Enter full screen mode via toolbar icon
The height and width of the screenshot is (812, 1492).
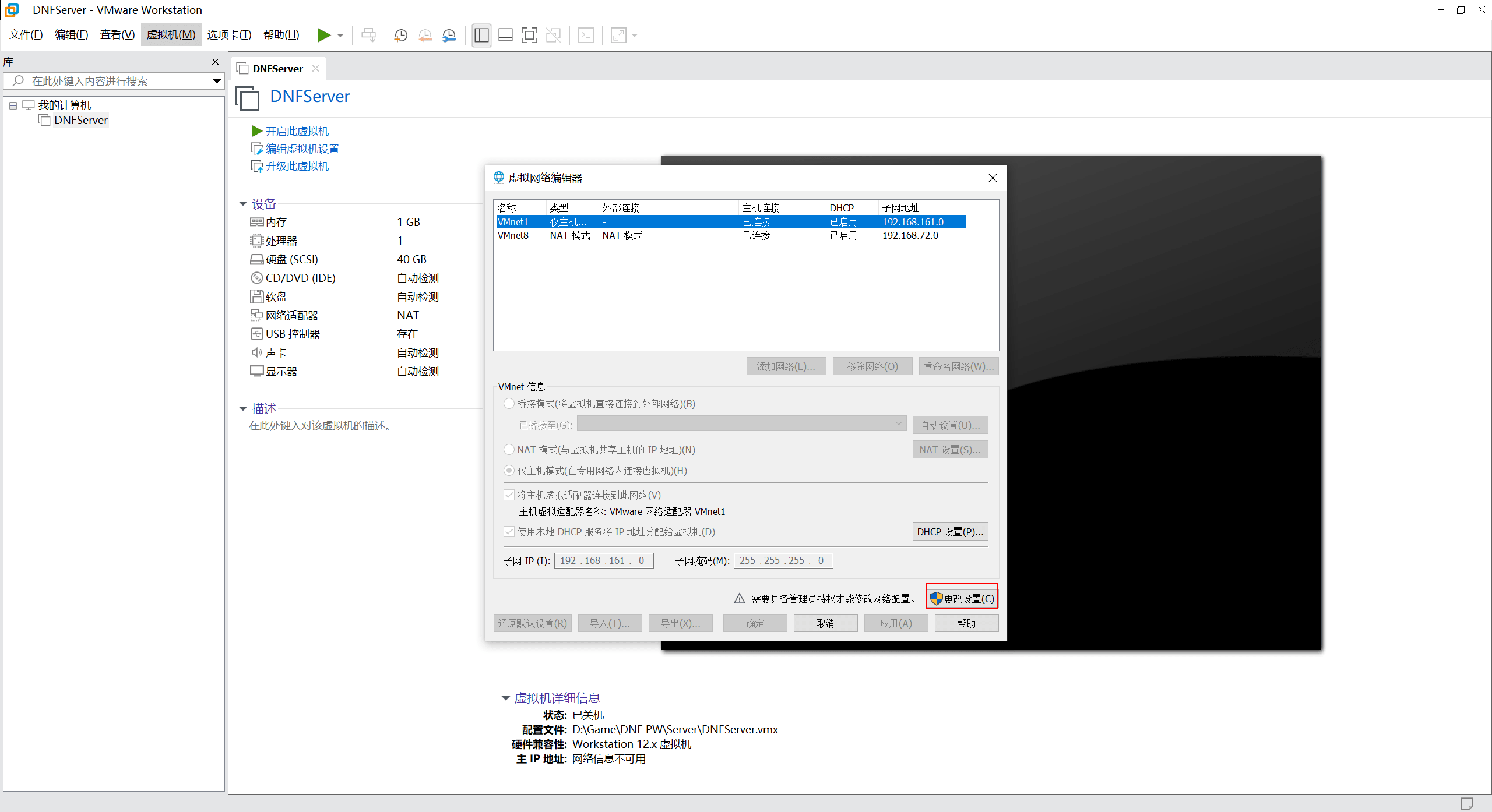tap(529, 36)
